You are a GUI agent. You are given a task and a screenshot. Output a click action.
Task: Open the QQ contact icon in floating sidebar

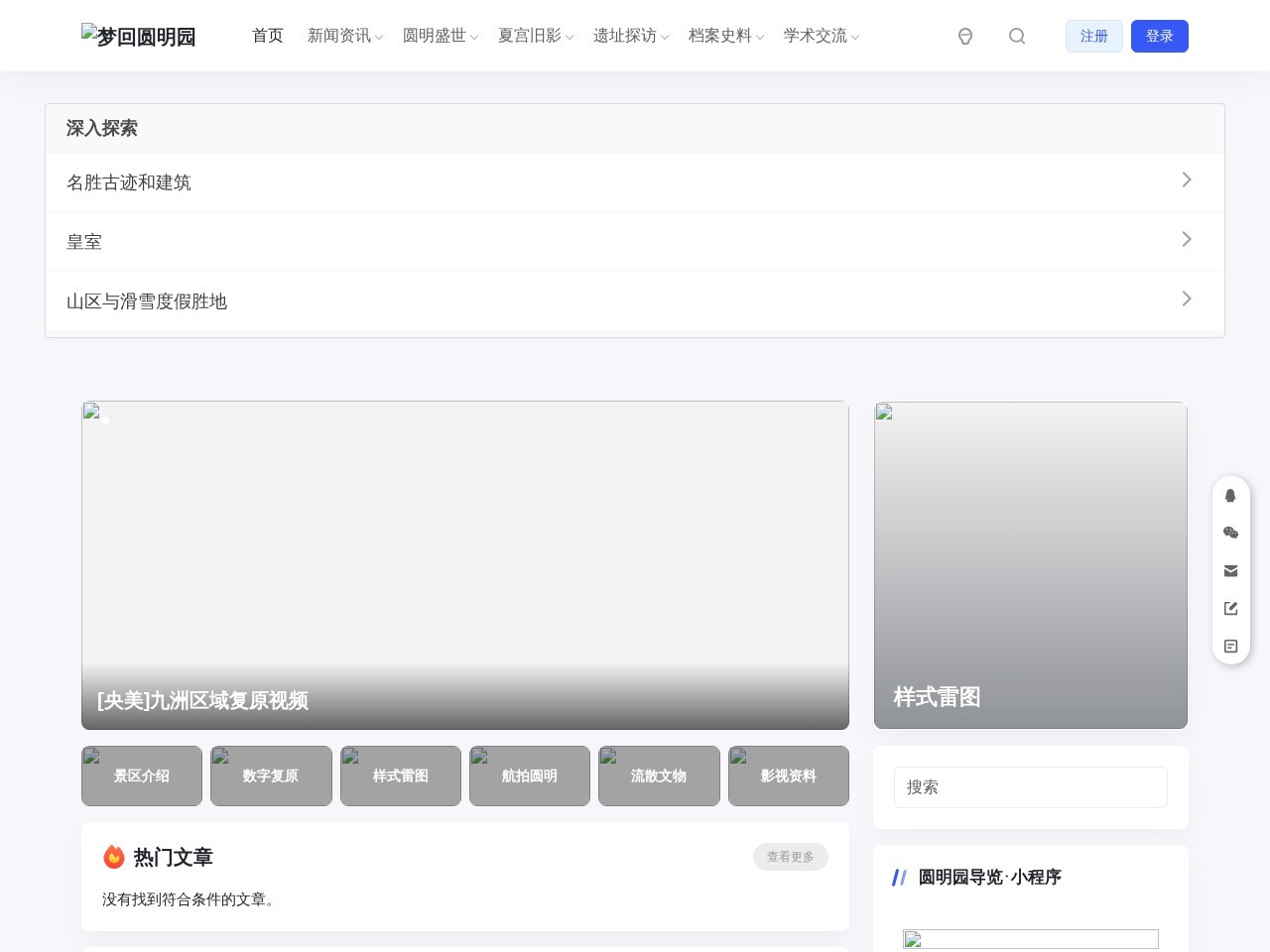(x=1231, y=496)
